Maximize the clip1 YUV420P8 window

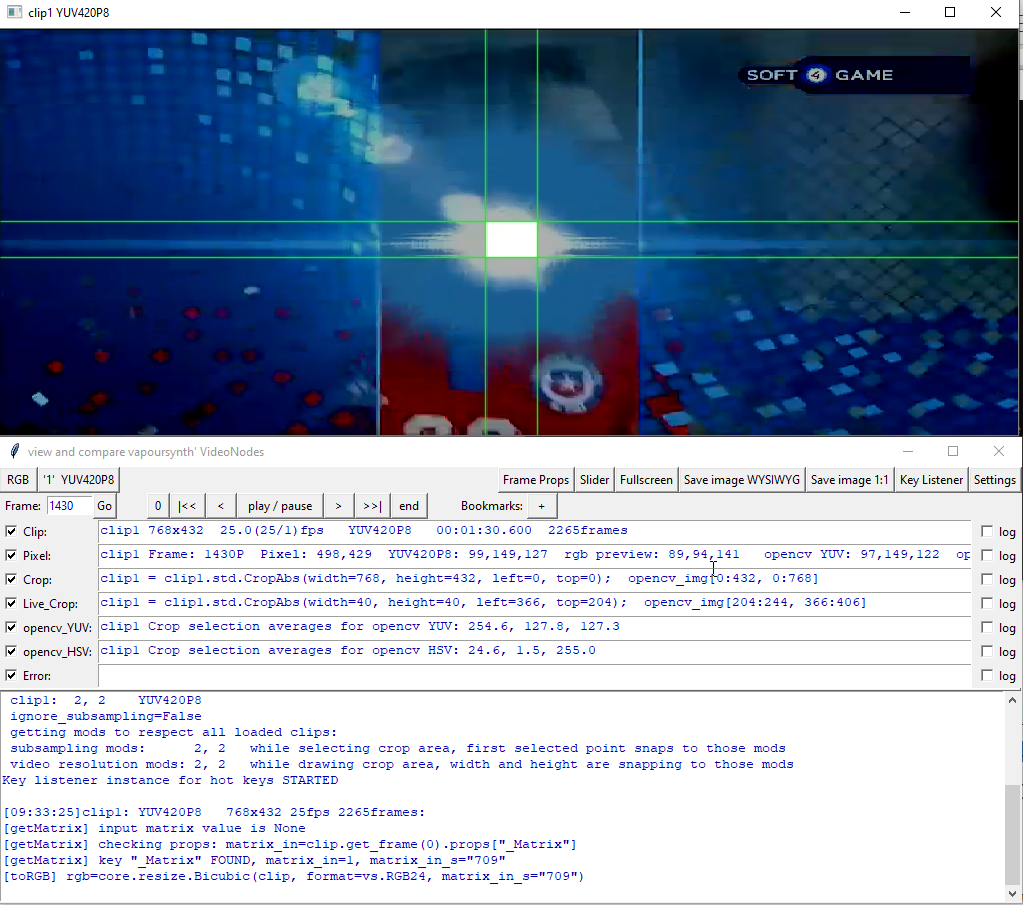950,12
